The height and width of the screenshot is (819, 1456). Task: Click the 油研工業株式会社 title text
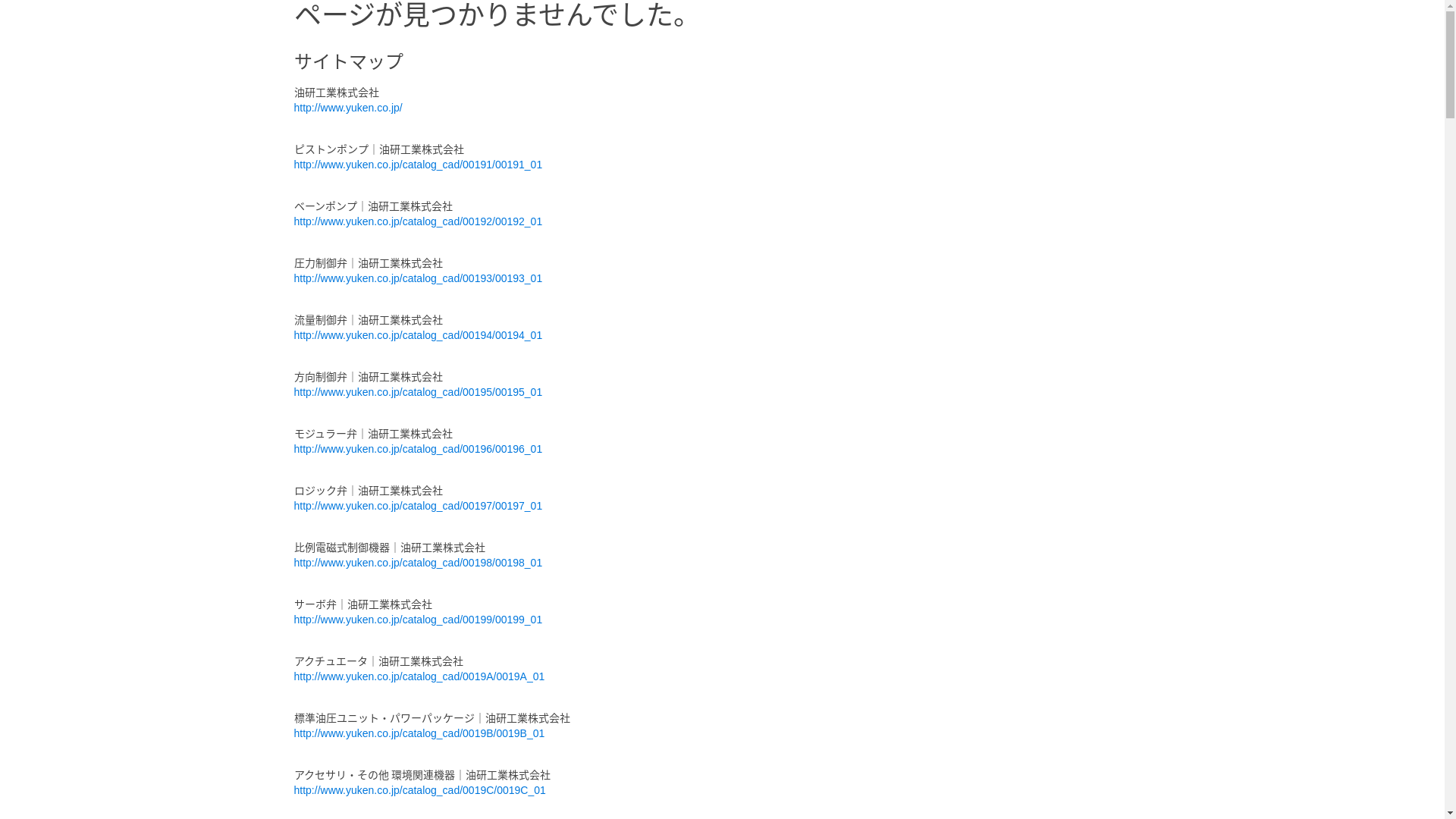(337, 93)
